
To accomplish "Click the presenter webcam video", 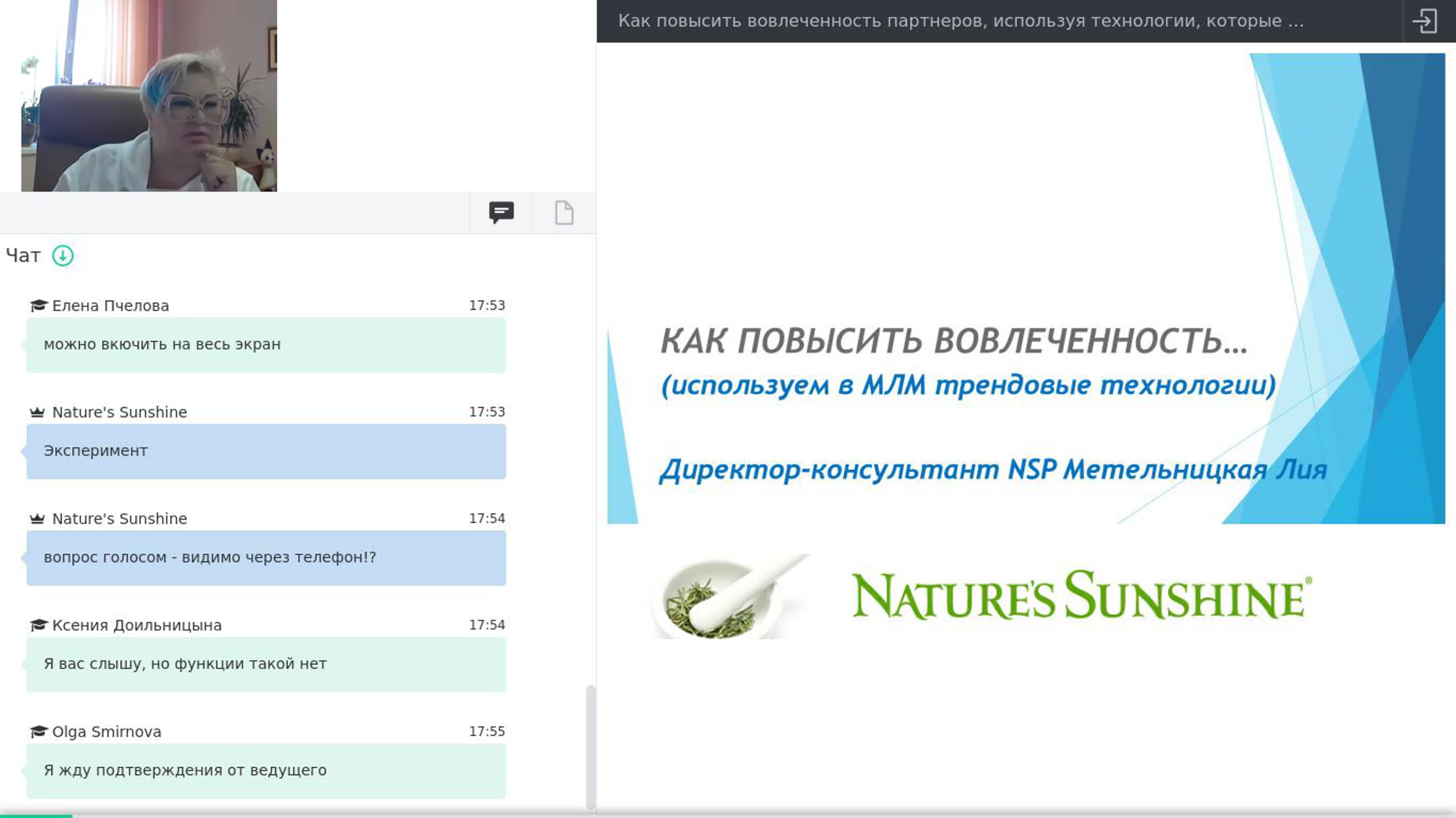I will point(149,96).
